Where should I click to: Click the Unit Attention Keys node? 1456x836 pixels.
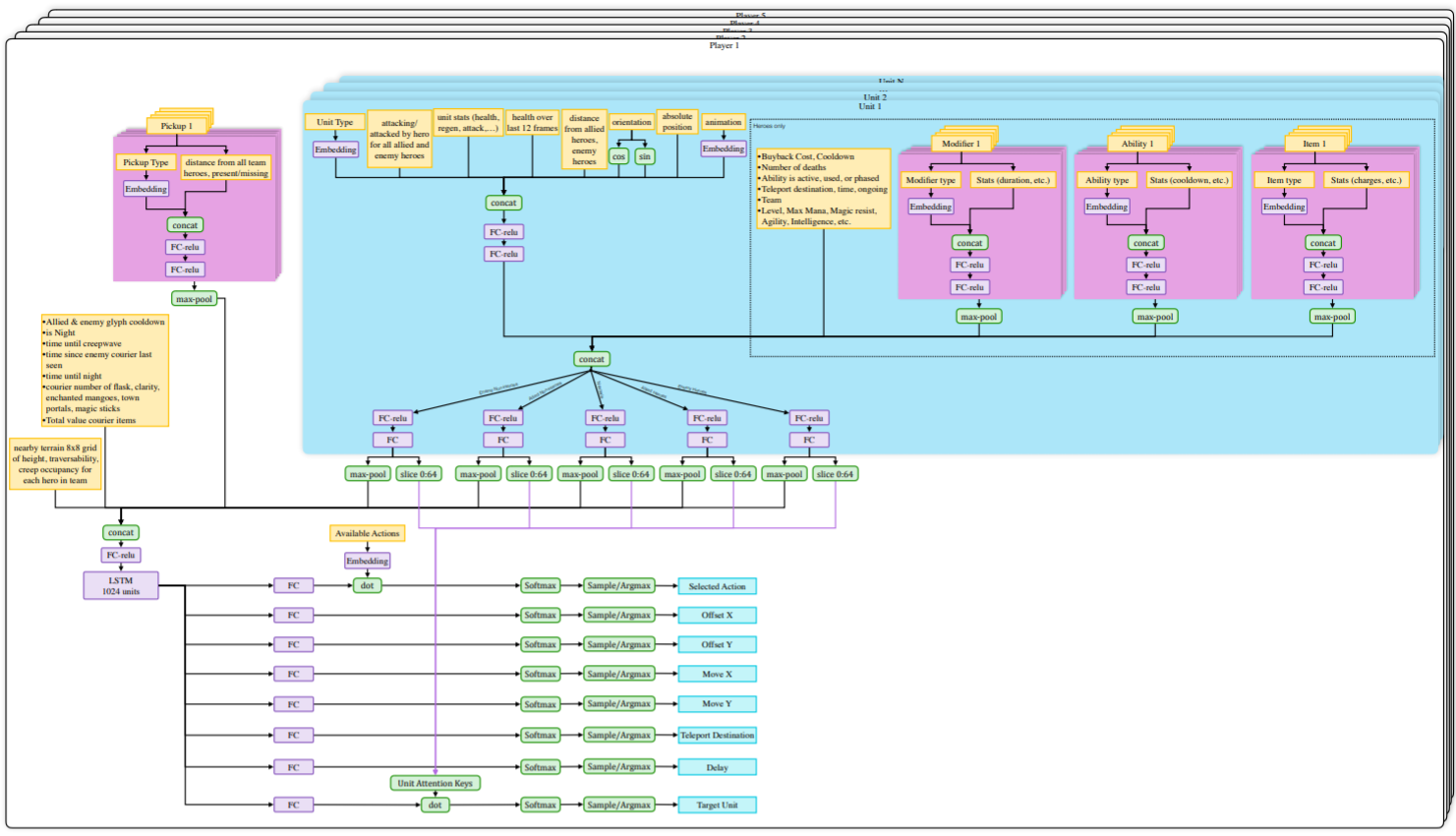click(435, 783)
